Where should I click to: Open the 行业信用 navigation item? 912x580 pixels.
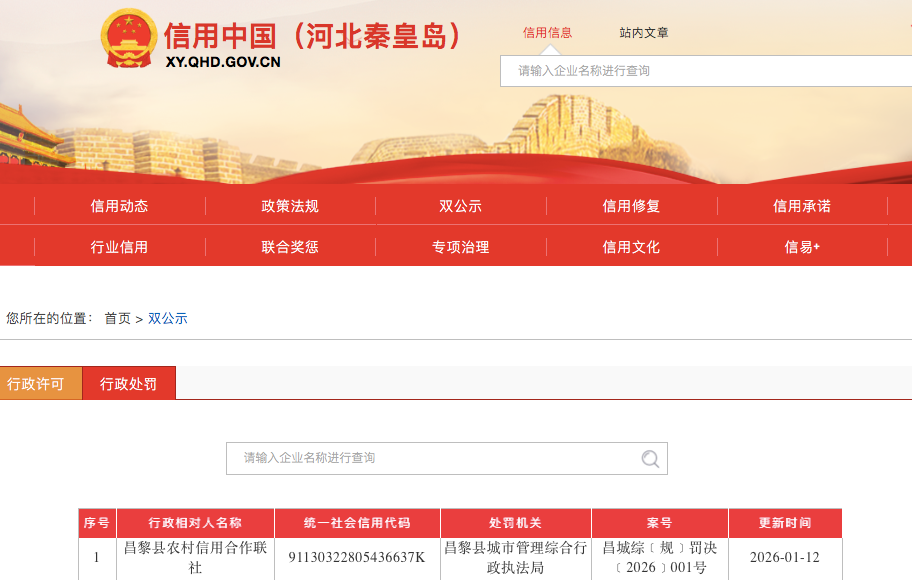coord(119,247)
